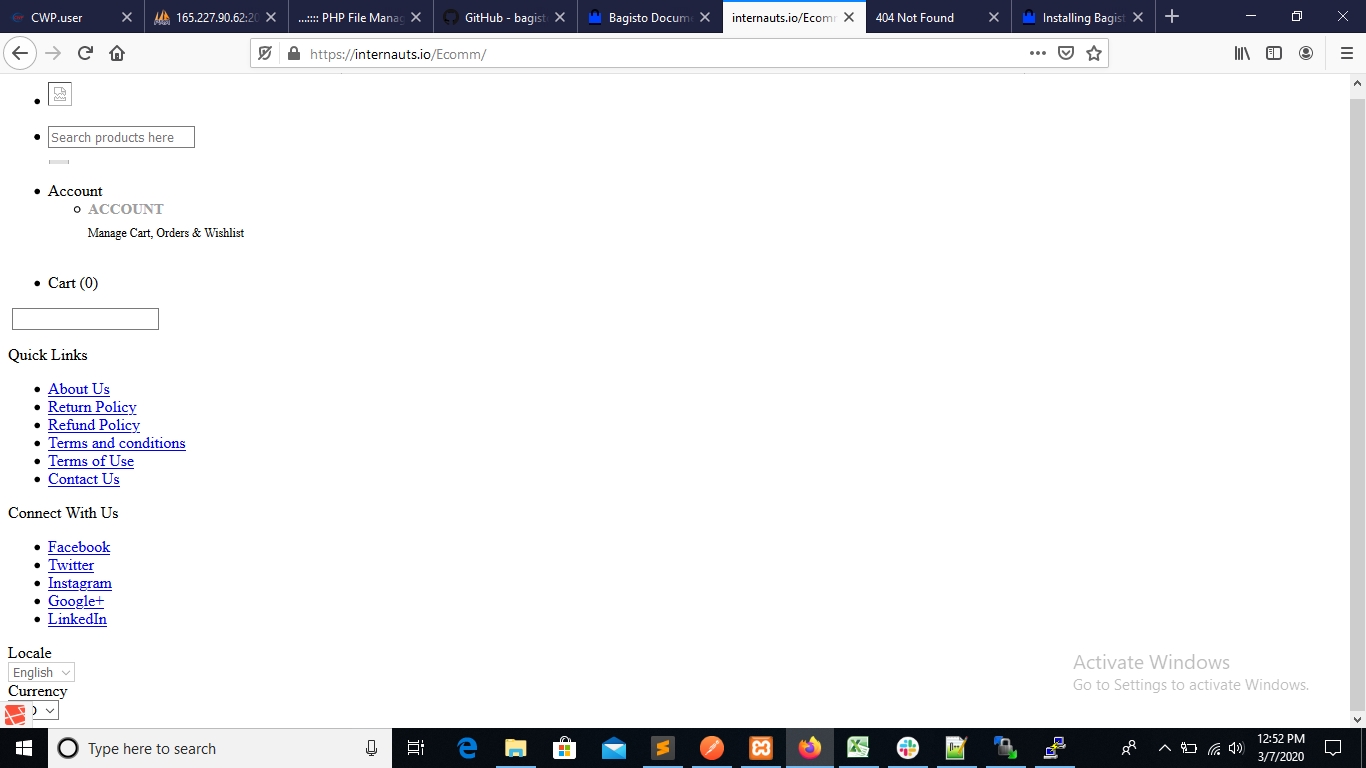The width and height of the screenshot is (1366, 768).
Task: Open the Twitter link
Action: 71,565
